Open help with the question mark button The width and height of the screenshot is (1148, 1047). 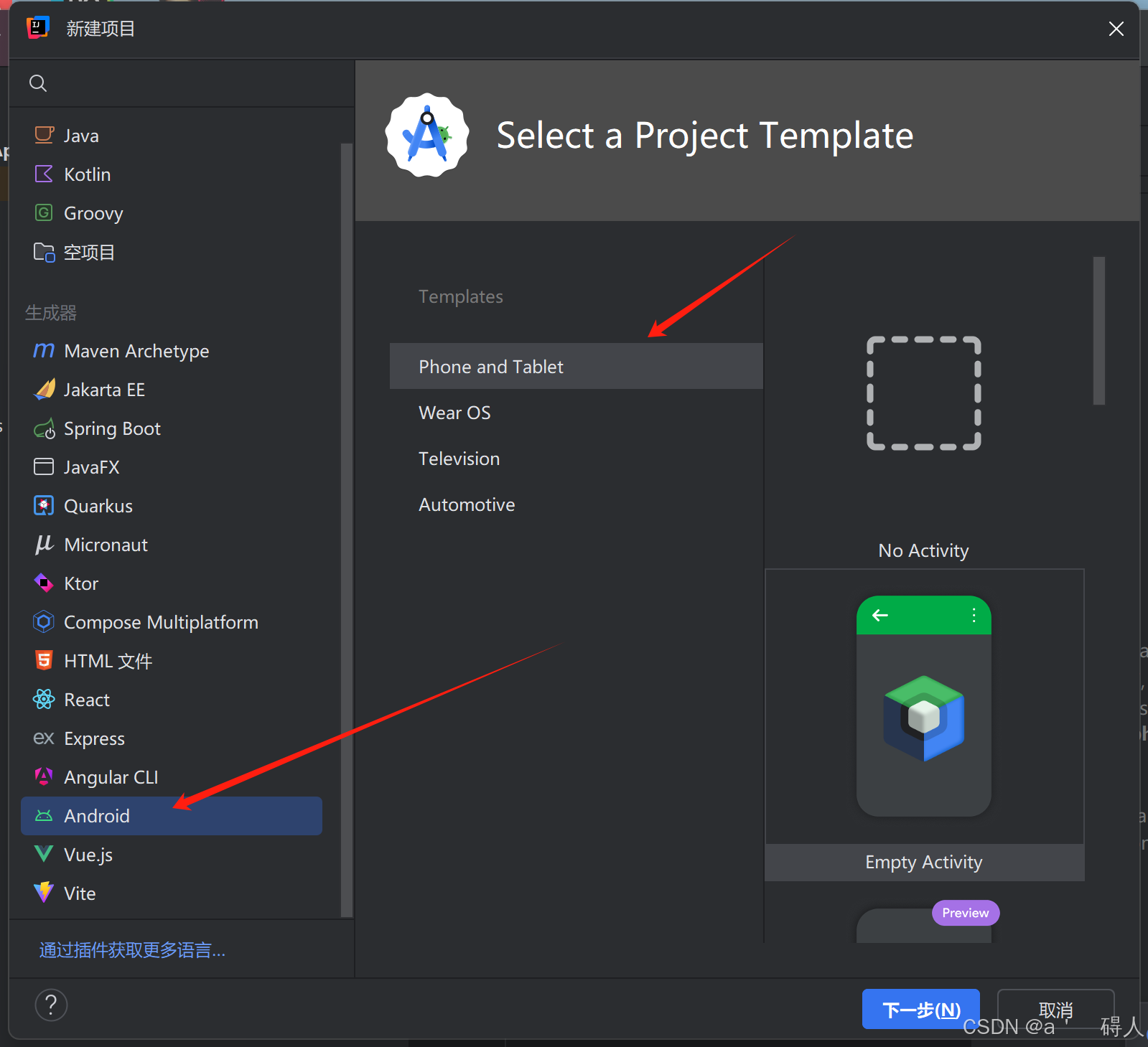51,1005
